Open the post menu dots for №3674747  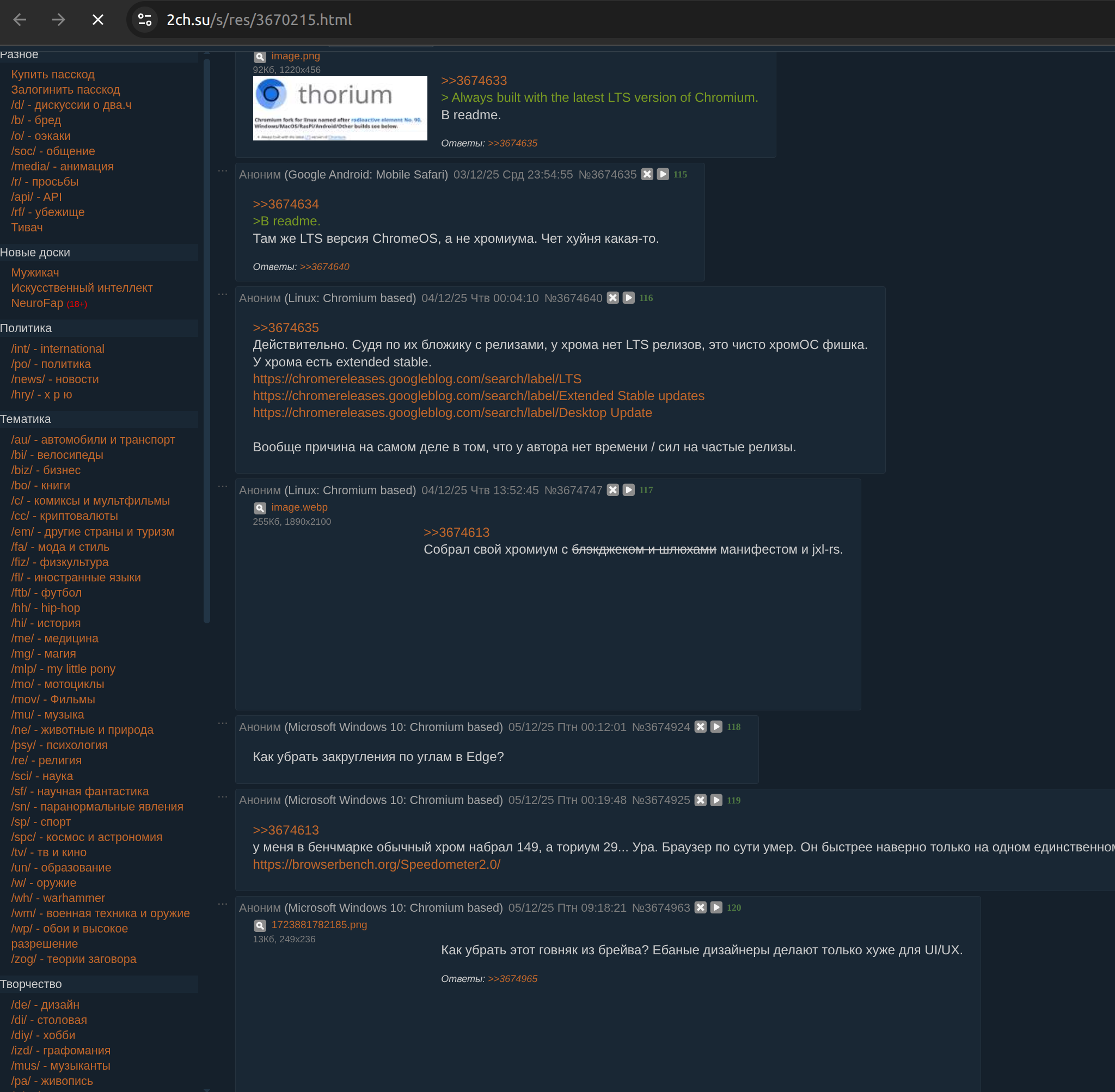click(223, 486)
